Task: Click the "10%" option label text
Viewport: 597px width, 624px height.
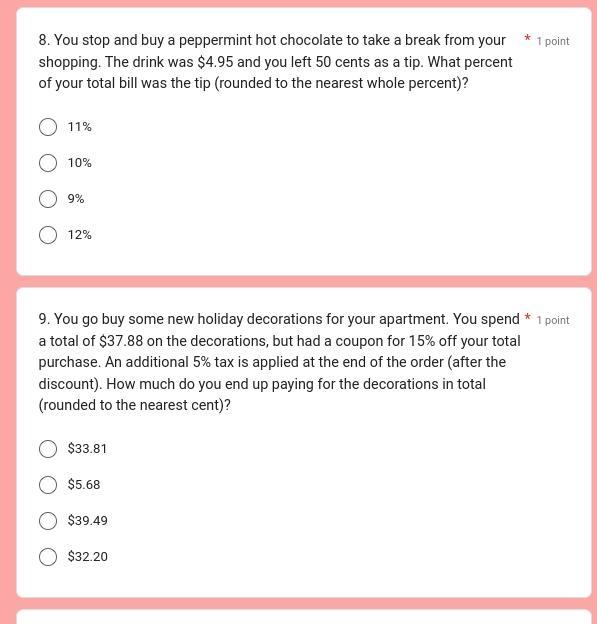Action: [80, 163]
